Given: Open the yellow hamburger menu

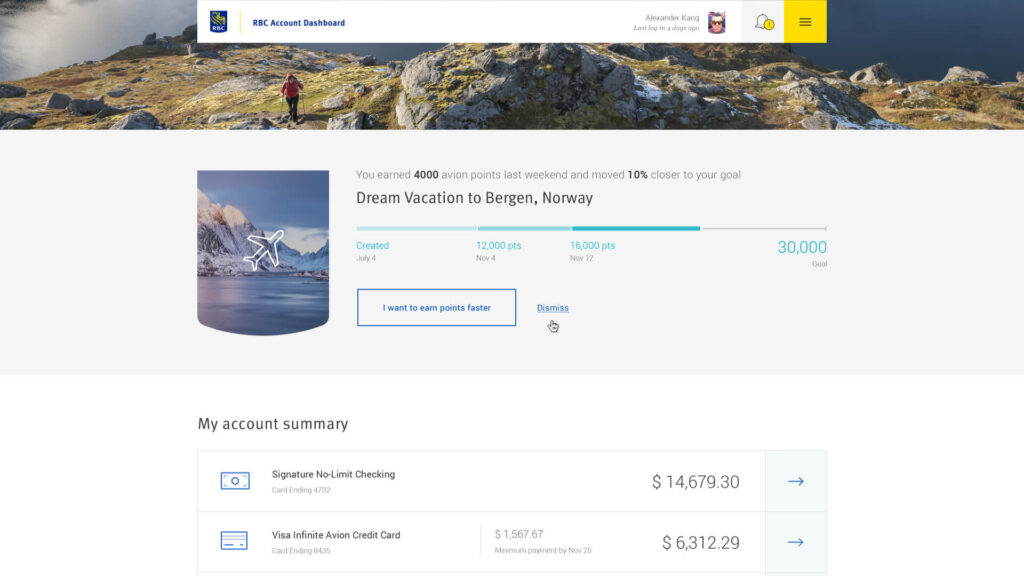Looking at the screenshot, I should pos(805,22).
